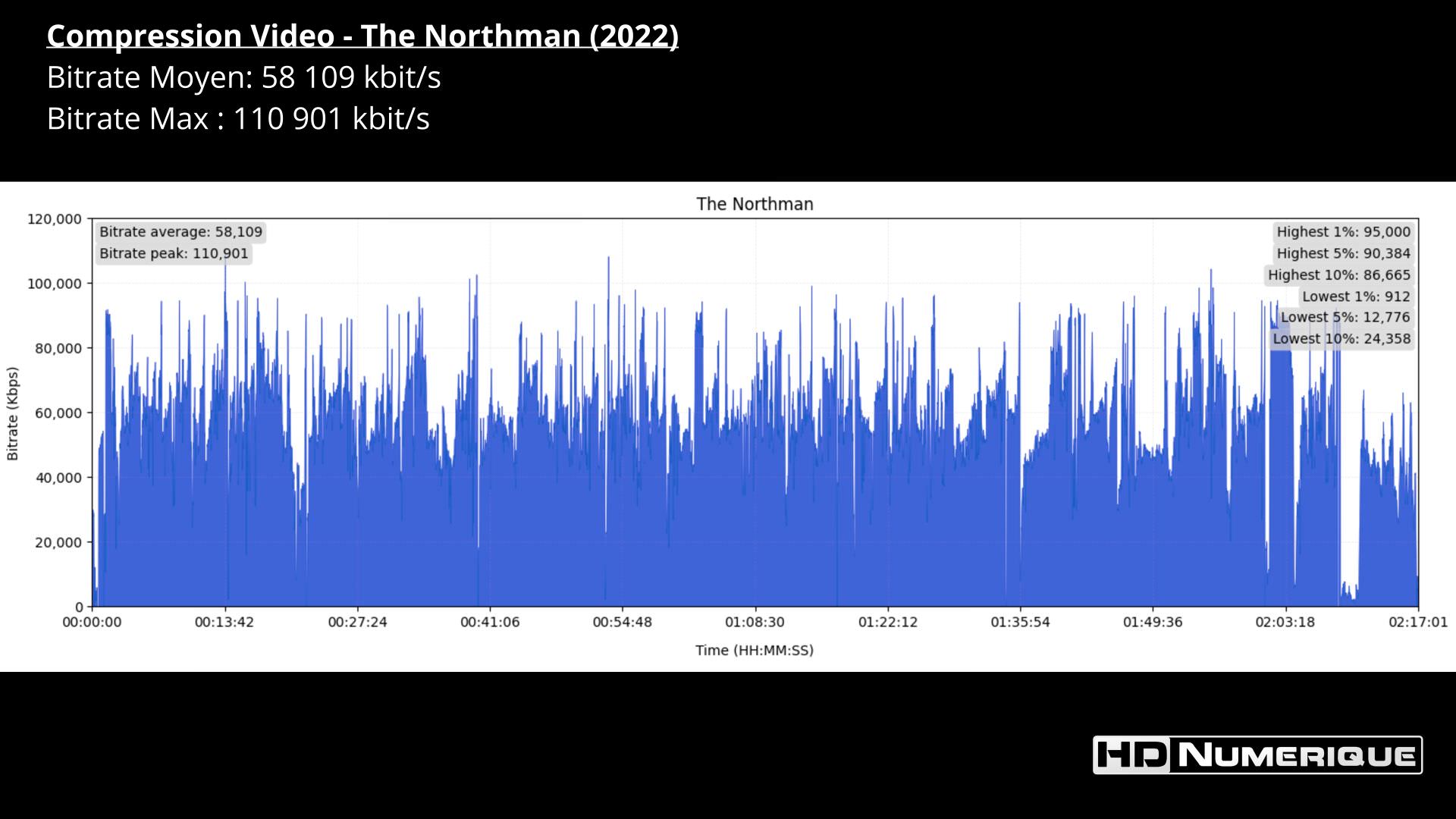Click the 01:08:30 time tick label
Screen dimensions: 1456x819
[755, 623]
